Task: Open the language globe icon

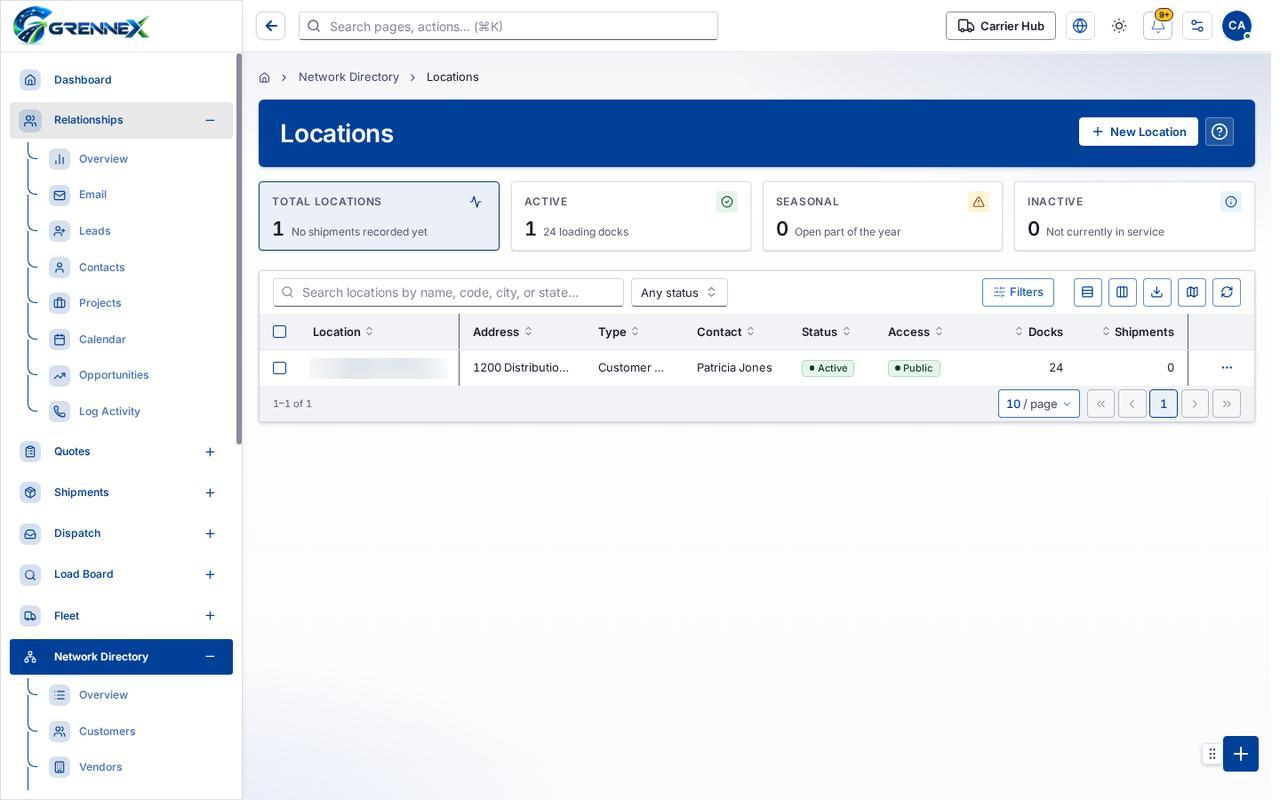Action: pos(1080,26)
